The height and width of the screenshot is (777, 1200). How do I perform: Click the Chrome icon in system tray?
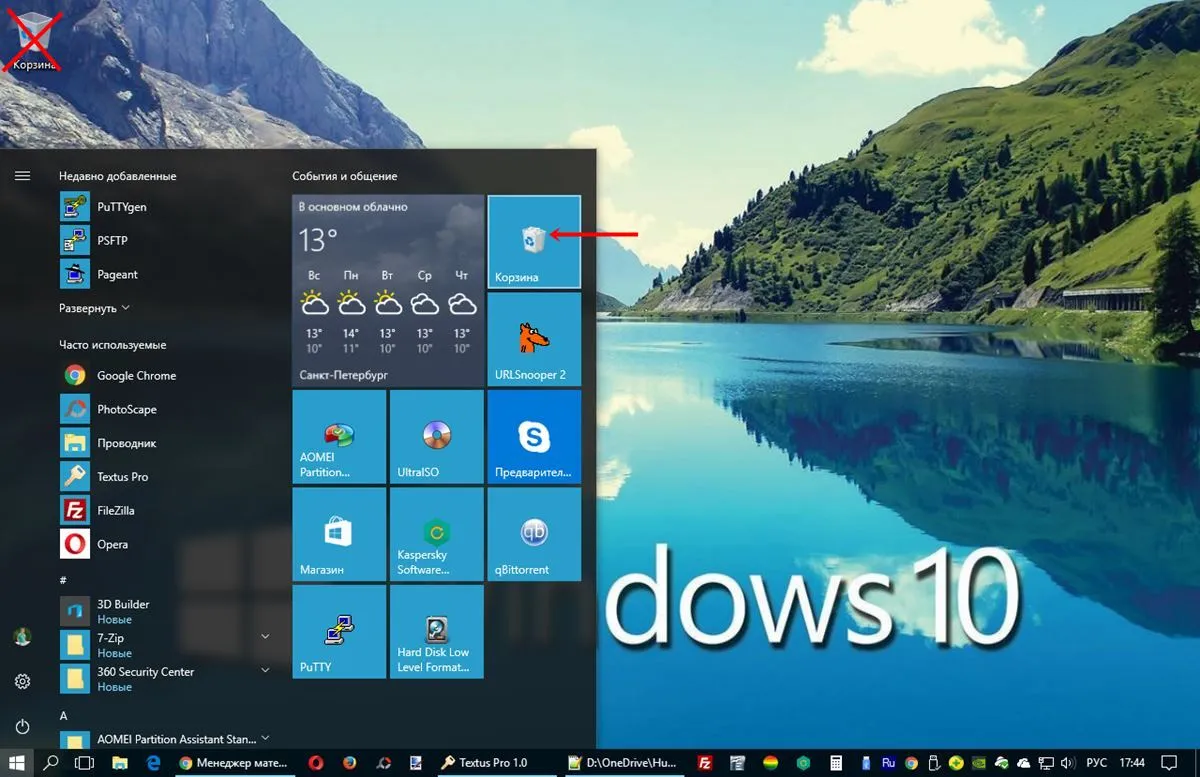911,763
